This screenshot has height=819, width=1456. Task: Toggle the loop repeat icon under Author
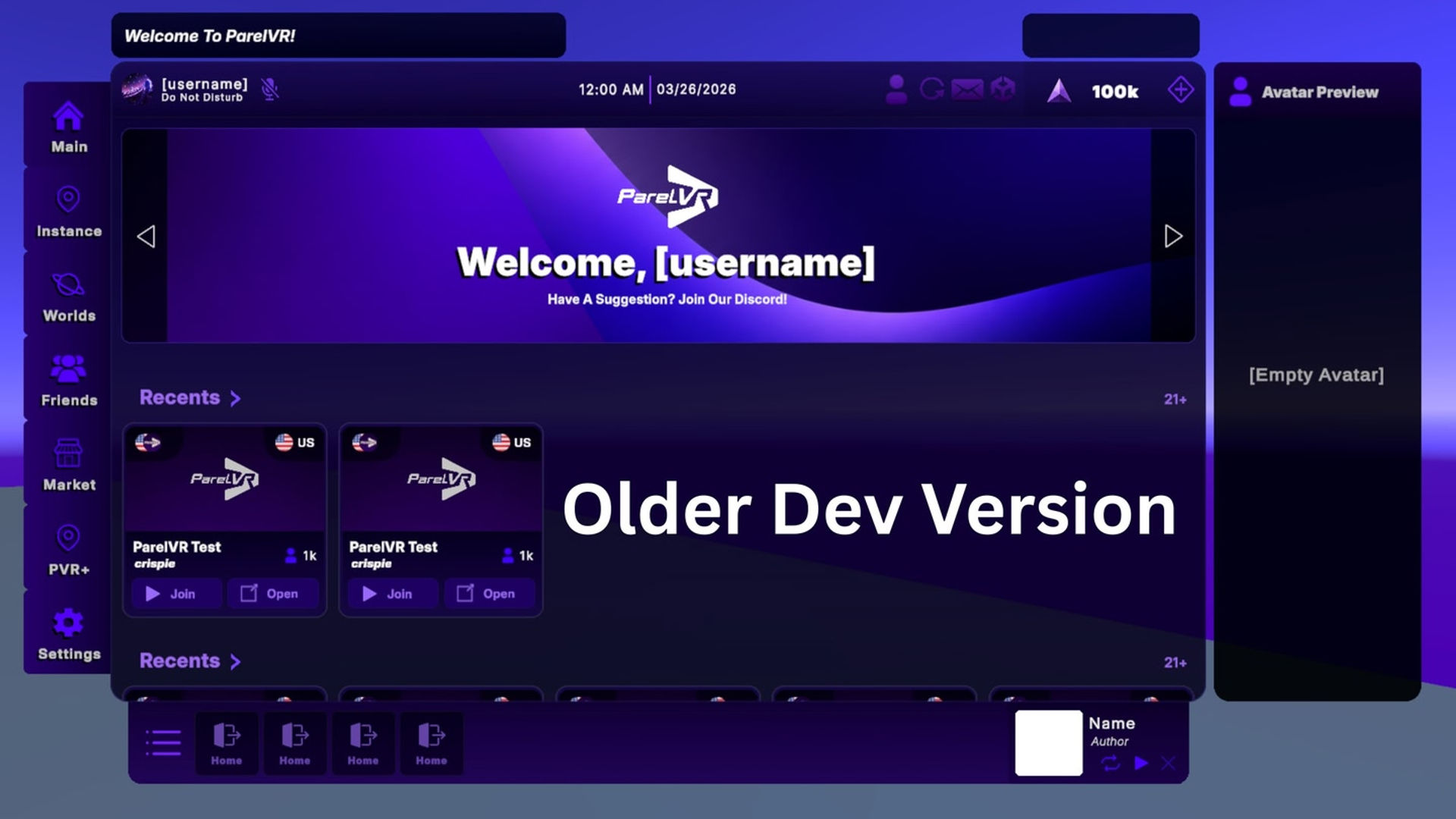pyautogui.click(x=1110, y=764)
